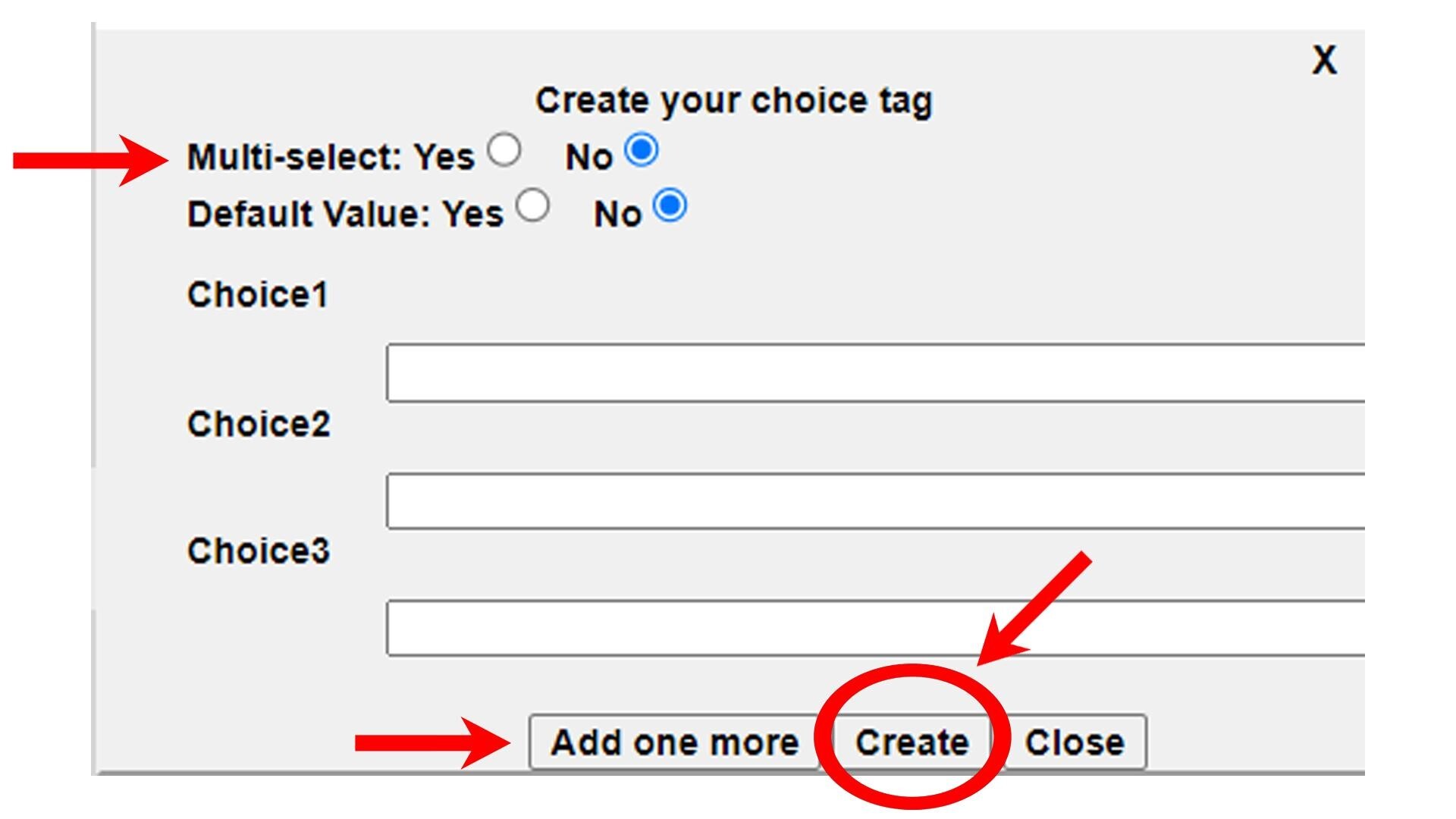Click the X to dismiss the dialog

1323,60
